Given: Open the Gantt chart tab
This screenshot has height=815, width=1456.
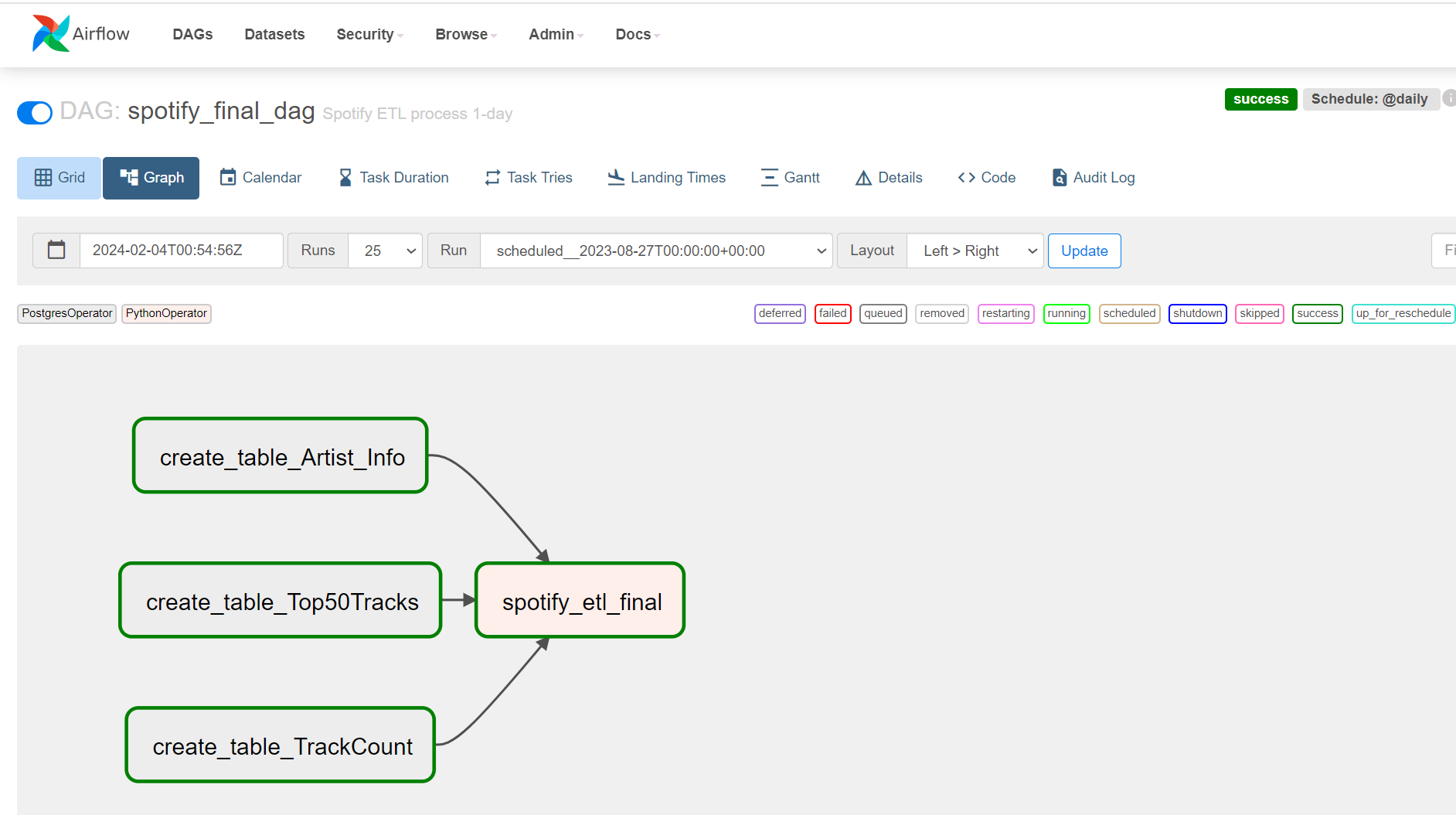Looking at the screenshot, I should coord(791,178).
